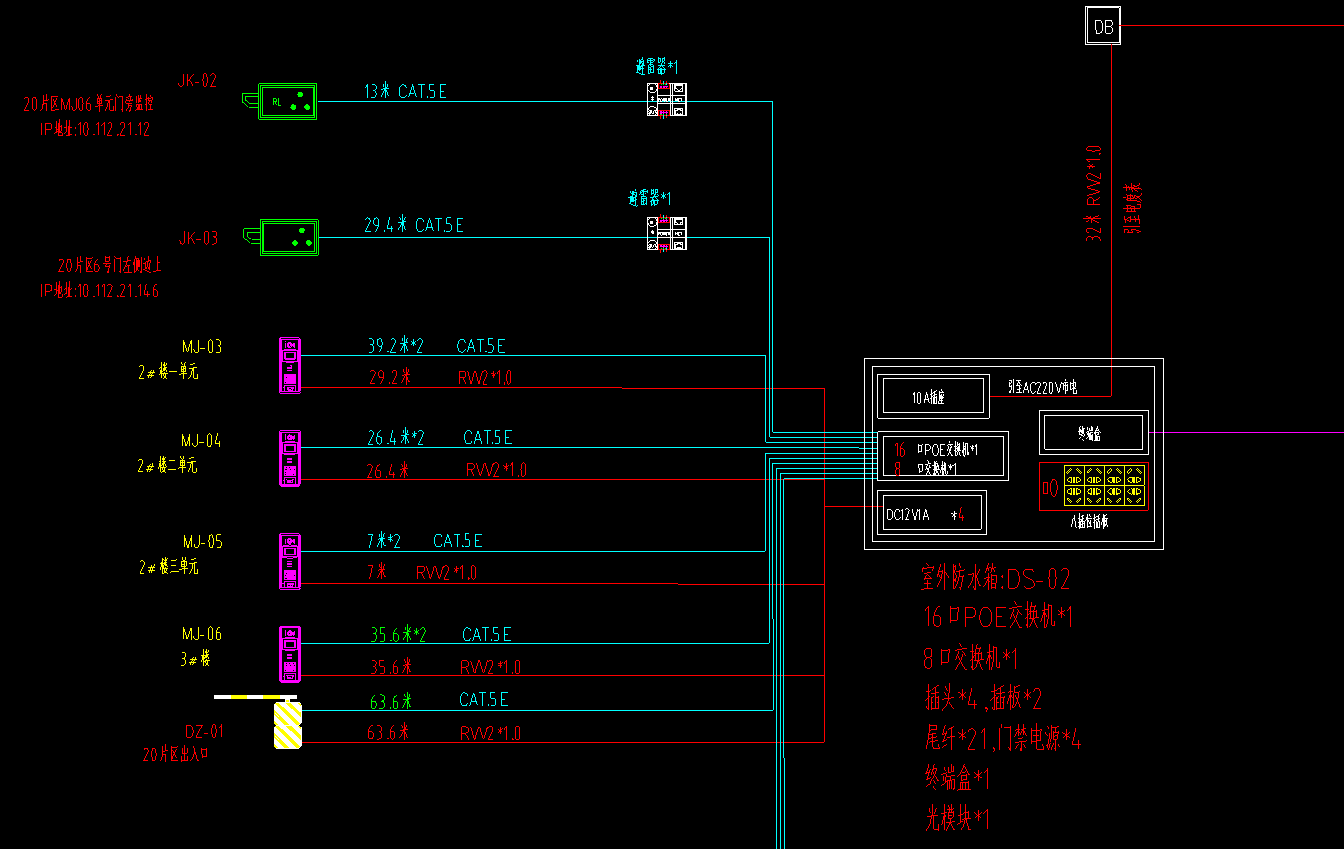
Task: Select the 避雷器*1 label above the JK-03 line
Action: point(649,198)
